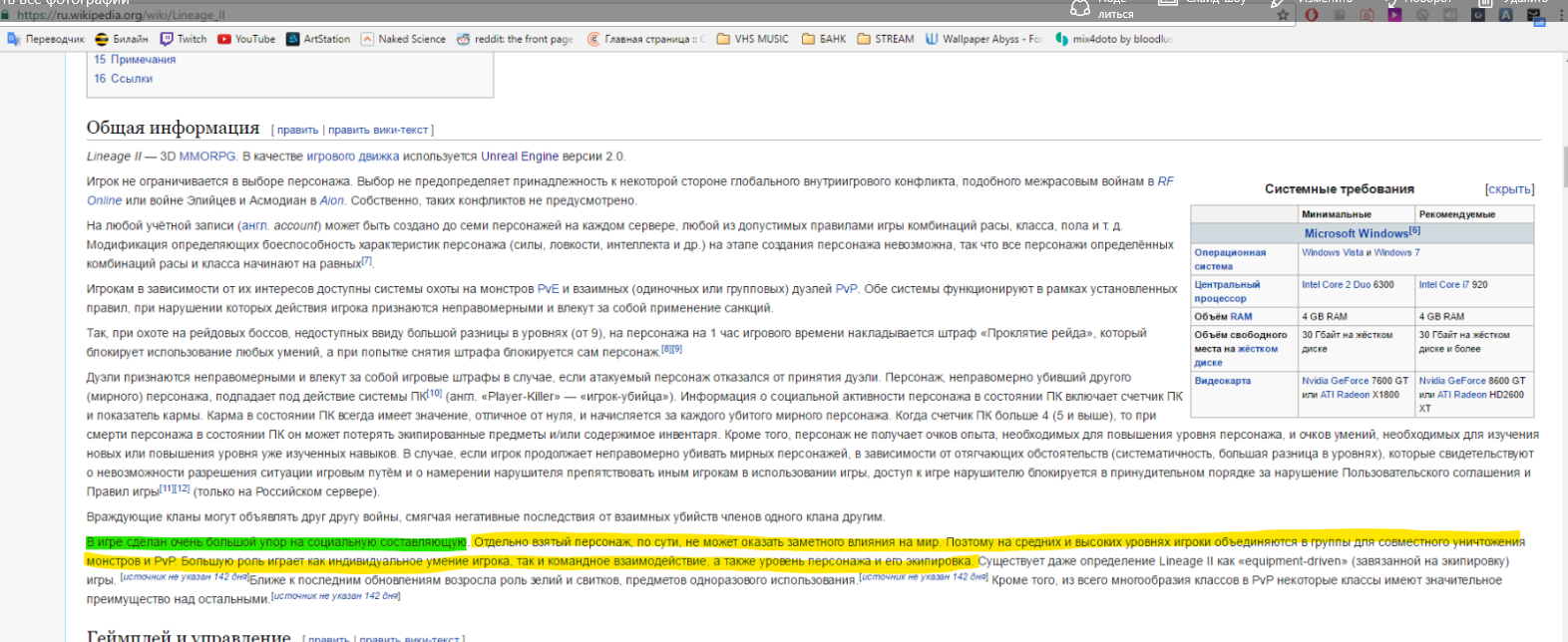The image size is (1568, 642).
Task: Open the ArtStation bookmark
Action: 318,39
